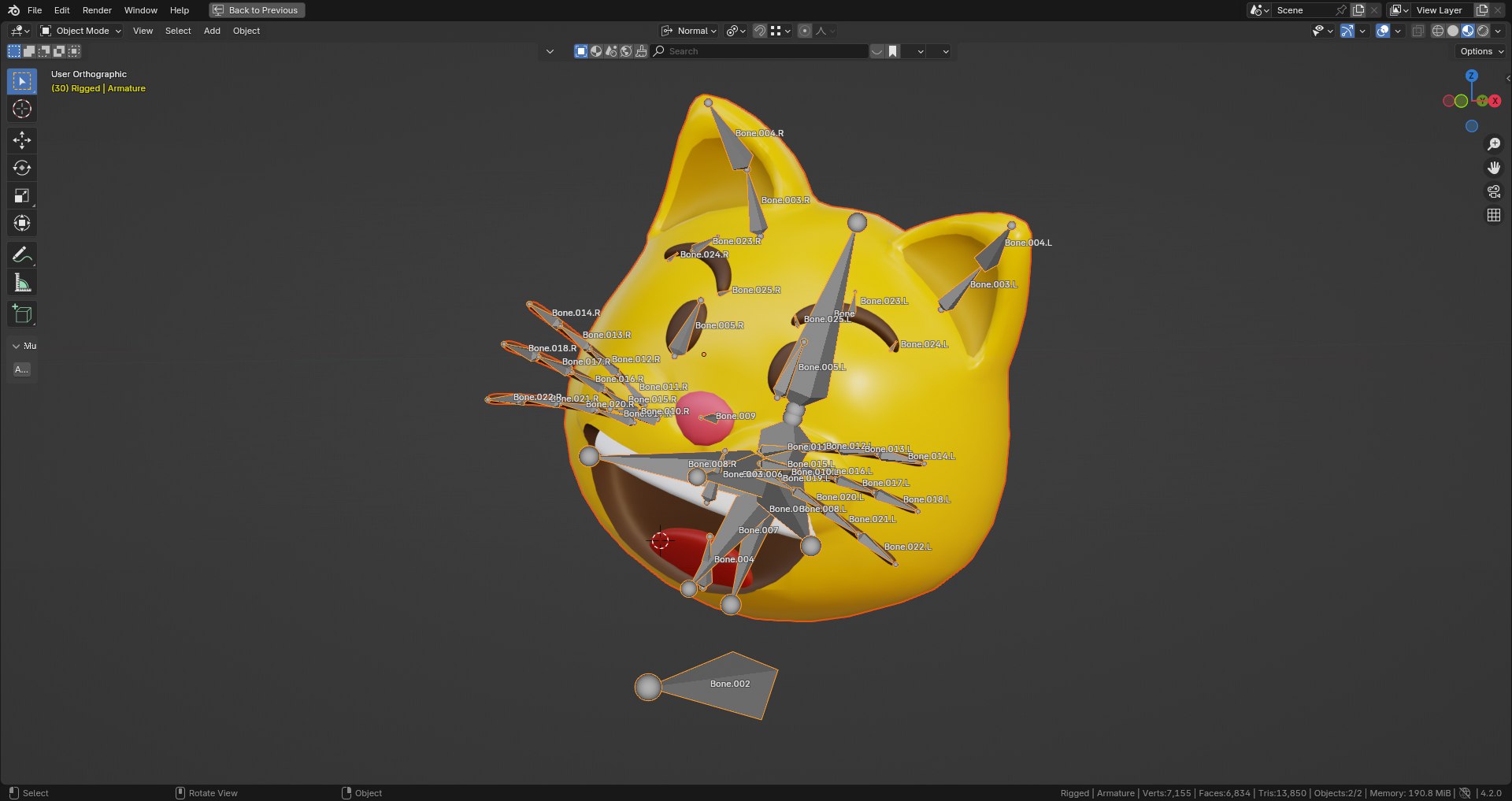Screen dimensions: 1512x801
Task: Toggle show gizmos
Action: (x=1347, y=31)
